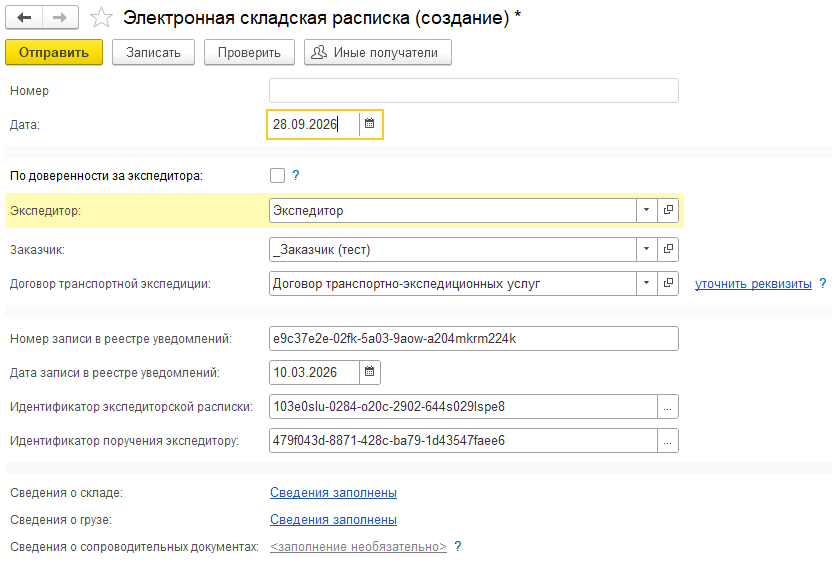The image size is (832, 567).
Task: Open calendar picker for Дата field
Action: pos(370,124)
